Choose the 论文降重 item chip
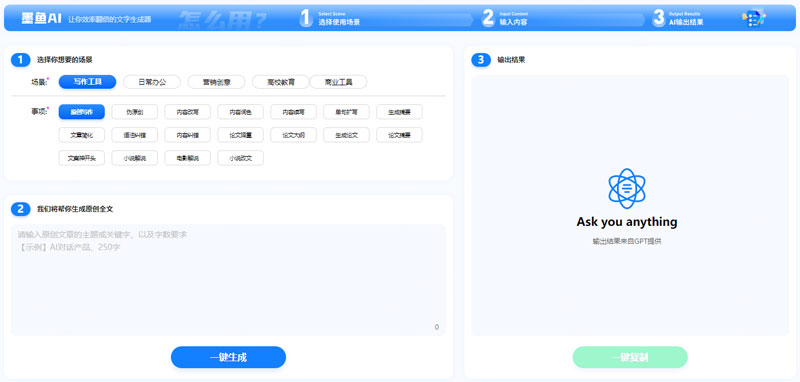Viewport: 800px width, 382px height. [240, 135]
